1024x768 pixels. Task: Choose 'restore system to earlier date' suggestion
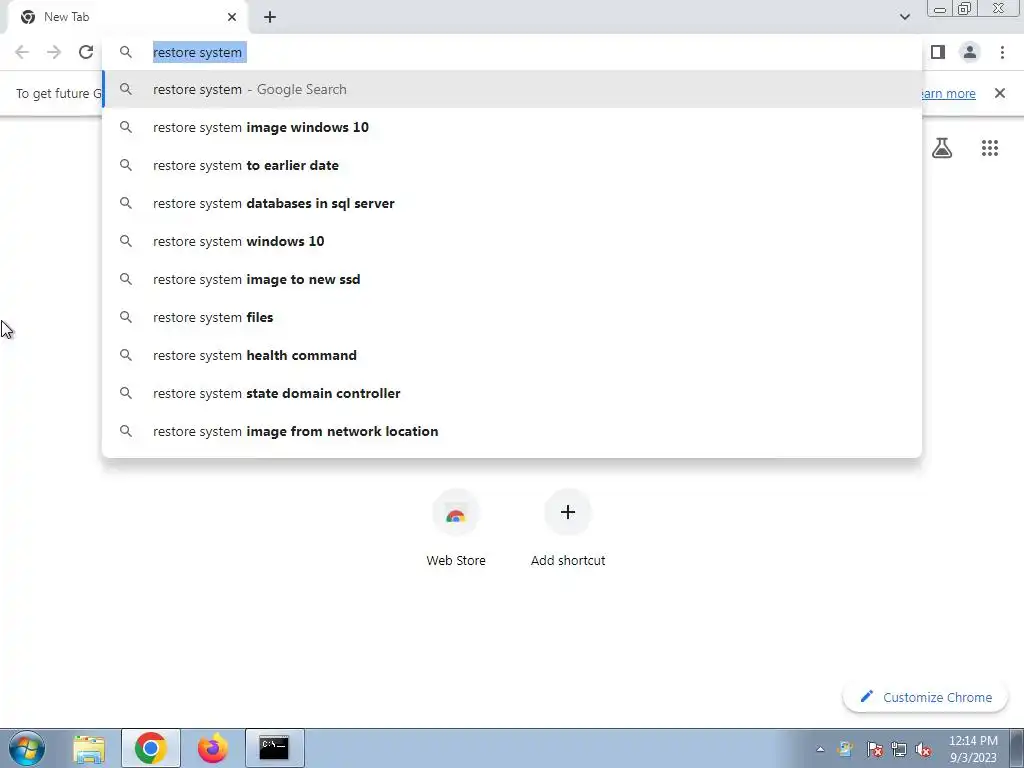[x=512, y=165]
